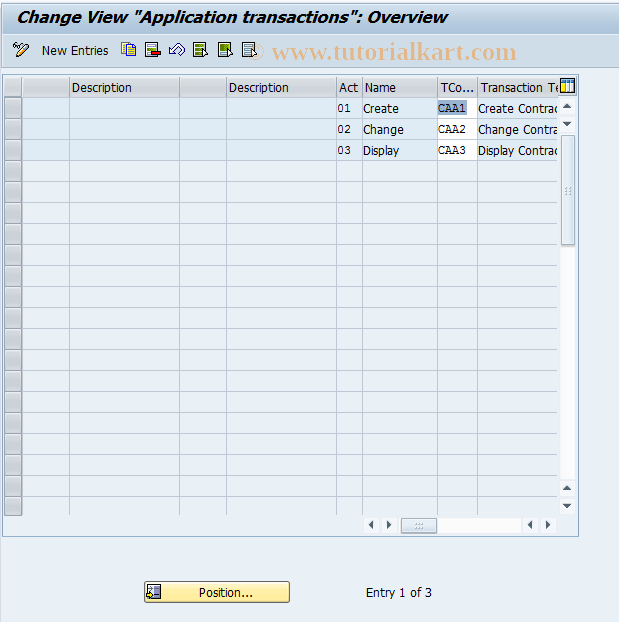Click the Select All icon
The image size is (619, 622).
point(201,50)
